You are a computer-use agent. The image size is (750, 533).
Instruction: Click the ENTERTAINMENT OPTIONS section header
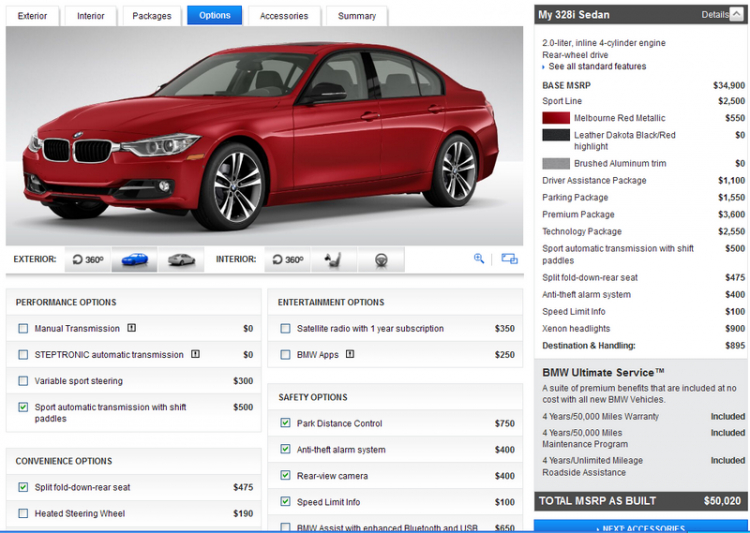point(331,302)
